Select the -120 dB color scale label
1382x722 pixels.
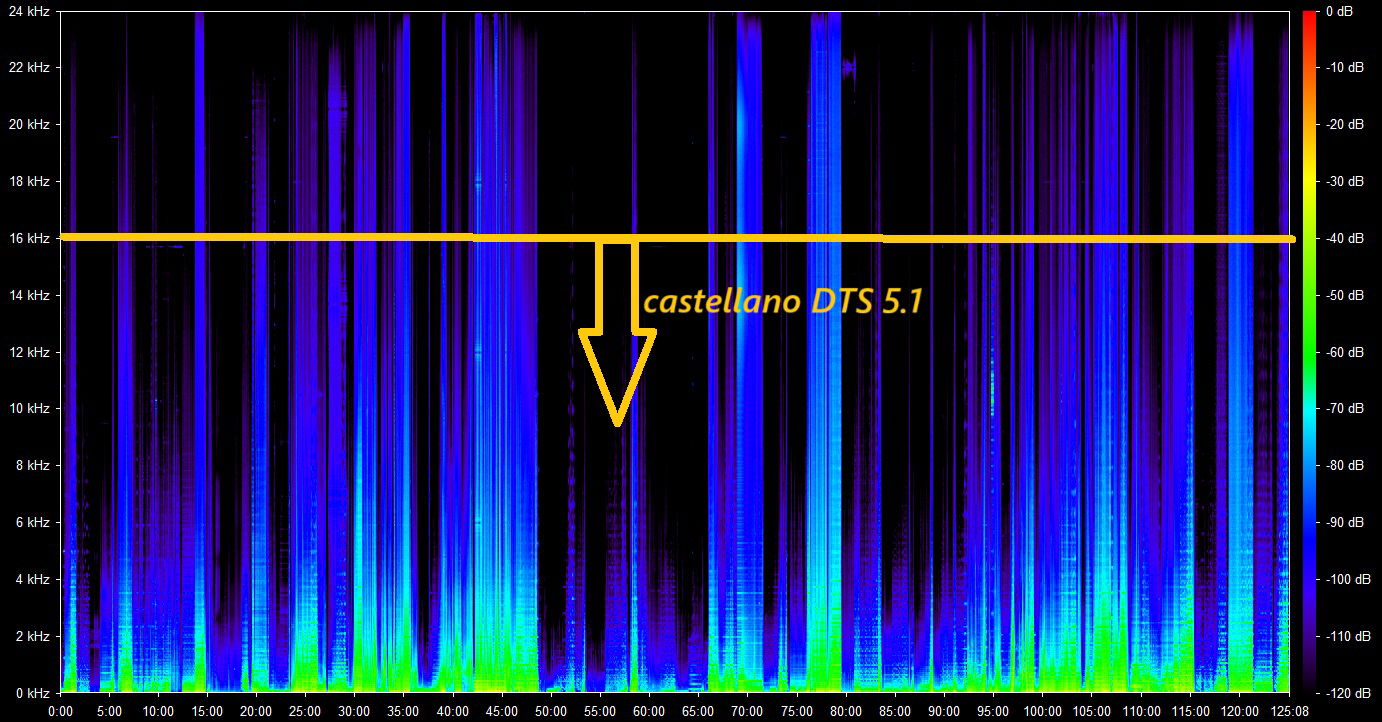tap(1344, 693)
